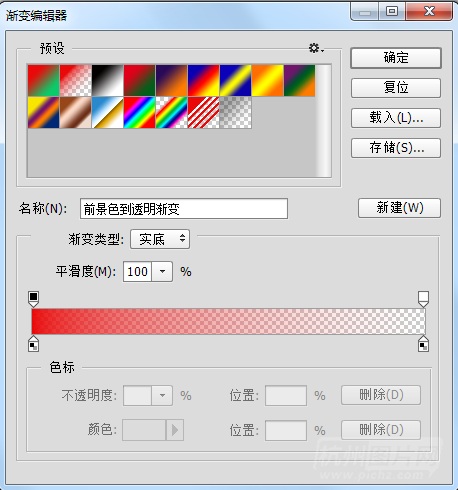Choose the red transparent stripes preset
458x490 pixels.
tap(204, 113)
